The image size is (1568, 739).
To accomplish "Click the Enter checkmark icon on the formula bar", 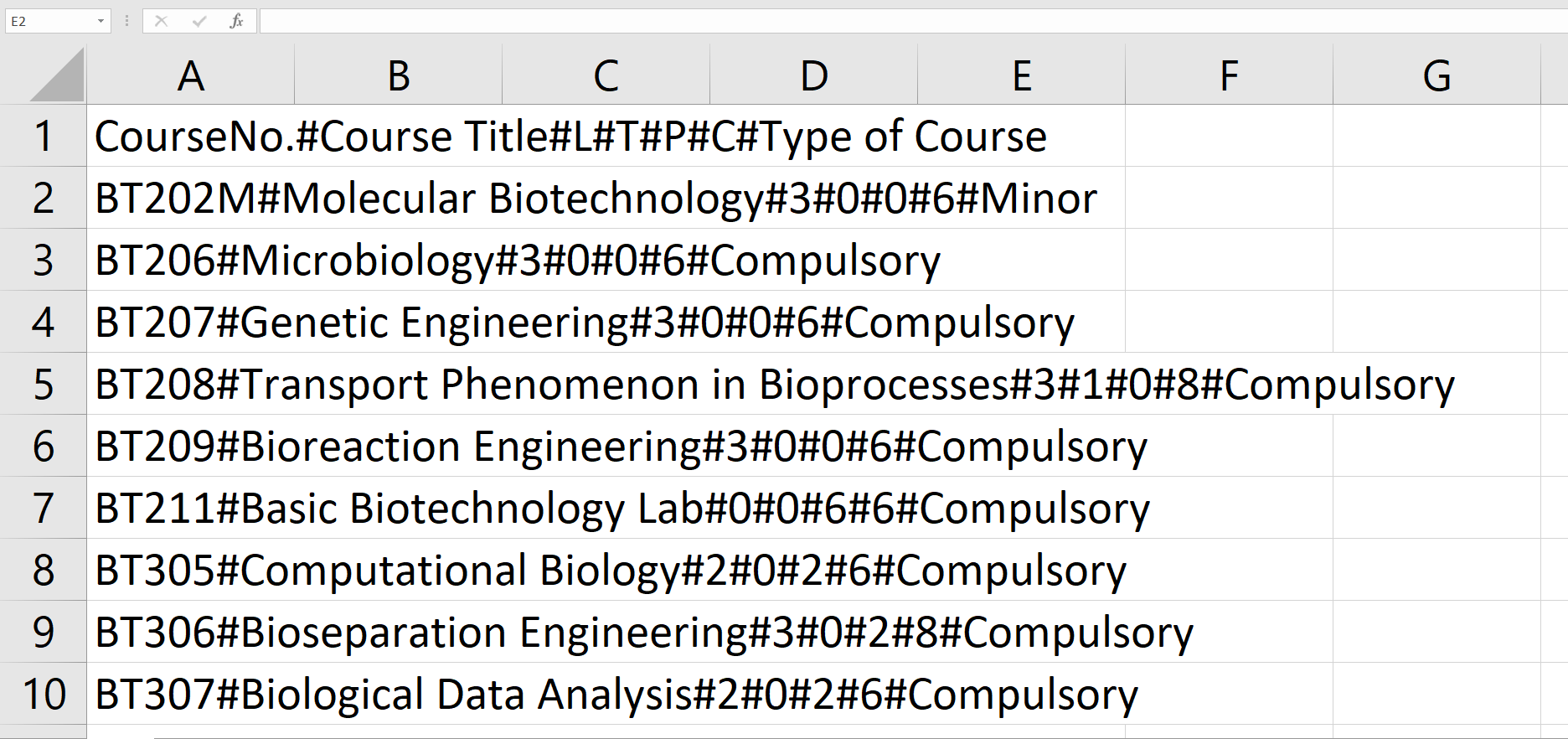I will [199, 21].
